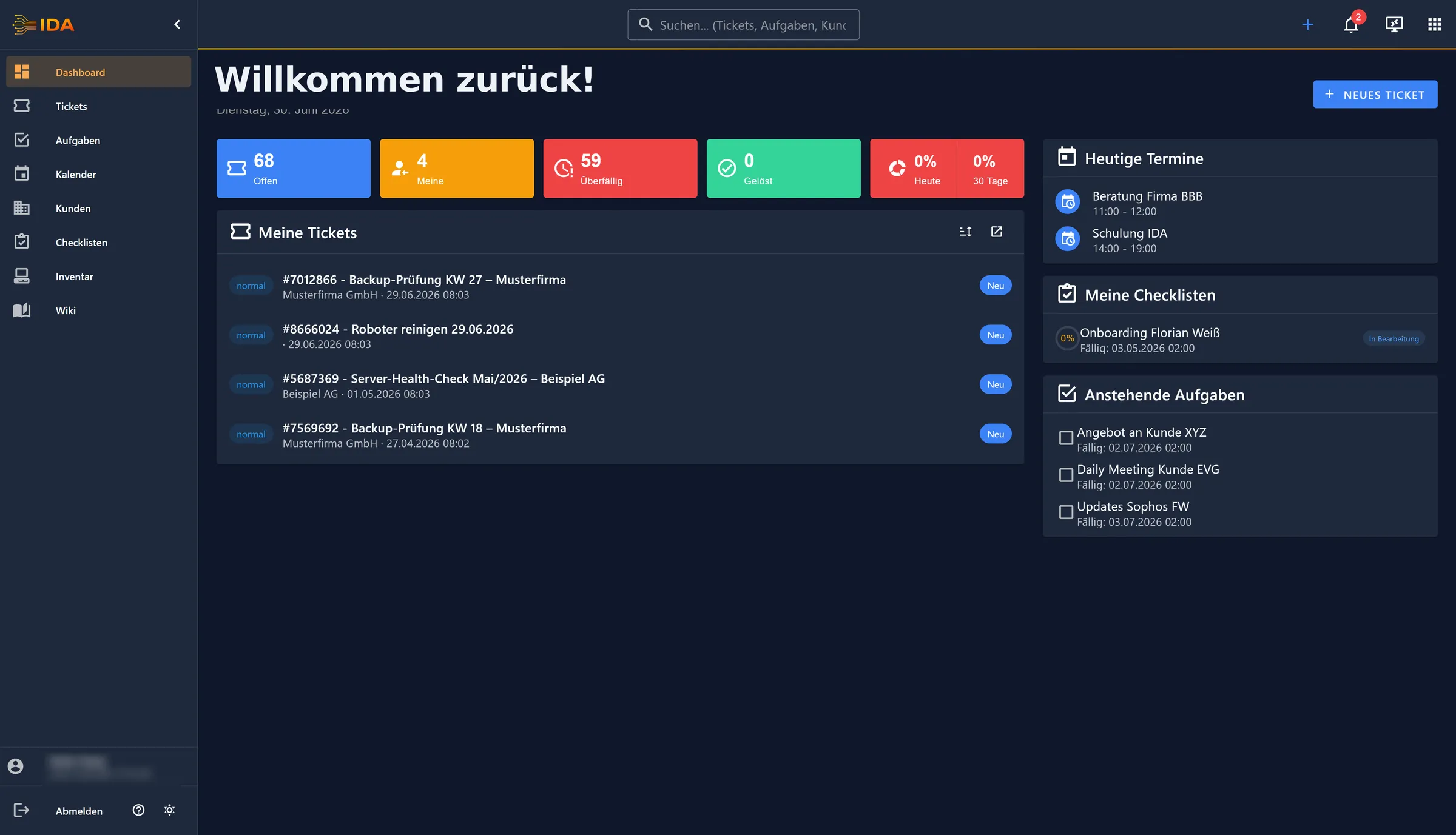Viewport: 1456px width, 835px height.
Task: Collapse the sidebar with chevron arrow
Action: tap(177, 24)
